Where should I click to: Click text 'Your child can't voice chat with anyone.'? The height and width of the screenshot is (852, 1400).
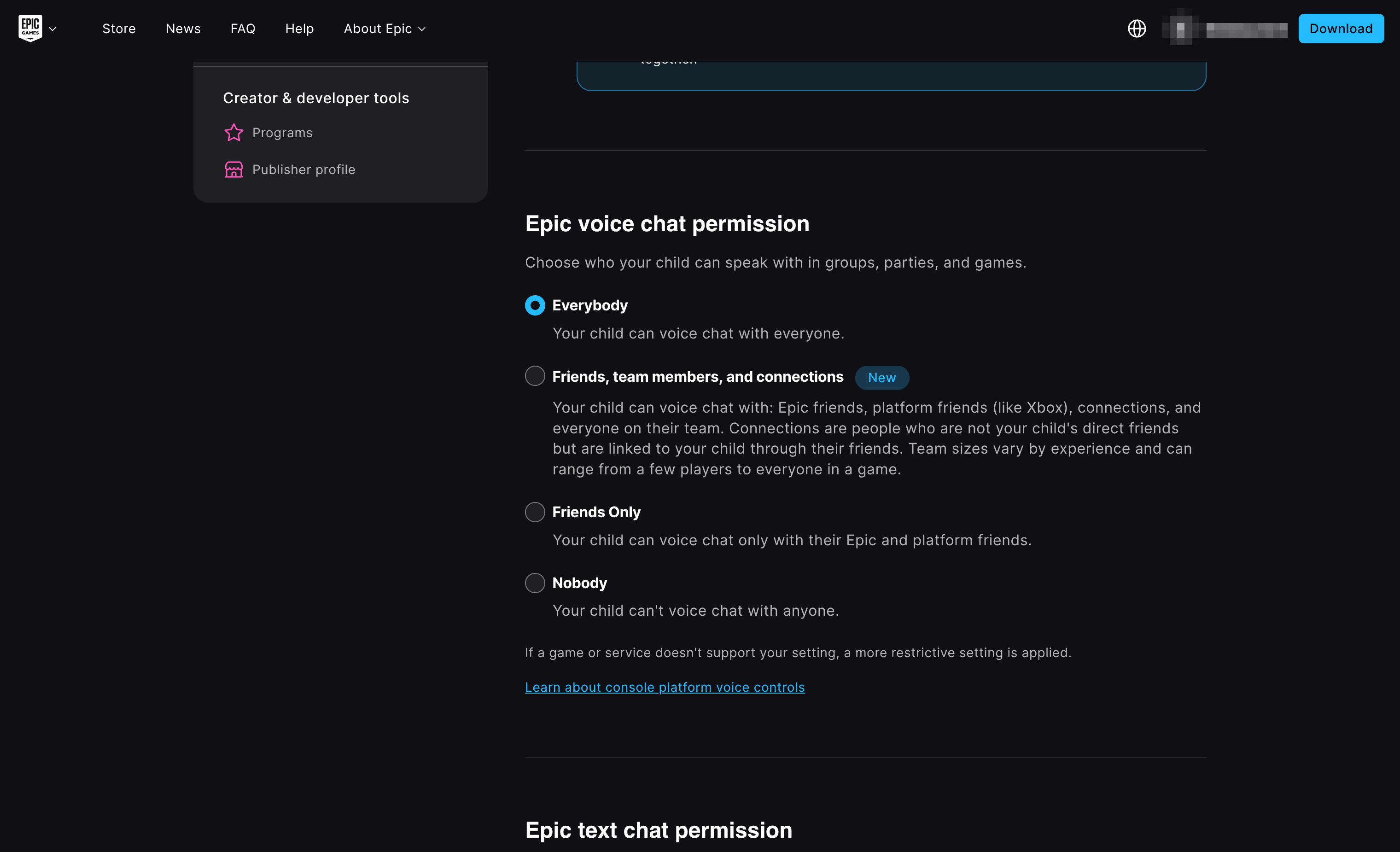(695, 610)
